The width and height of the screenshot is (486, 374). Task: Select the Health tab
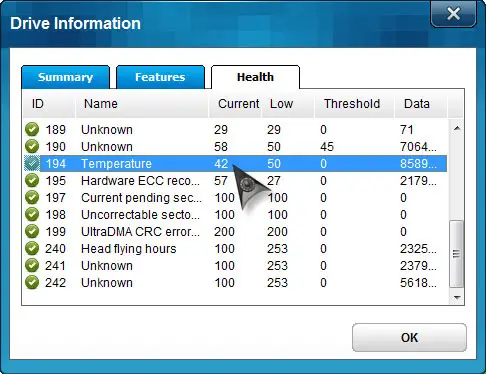(255, 77)
